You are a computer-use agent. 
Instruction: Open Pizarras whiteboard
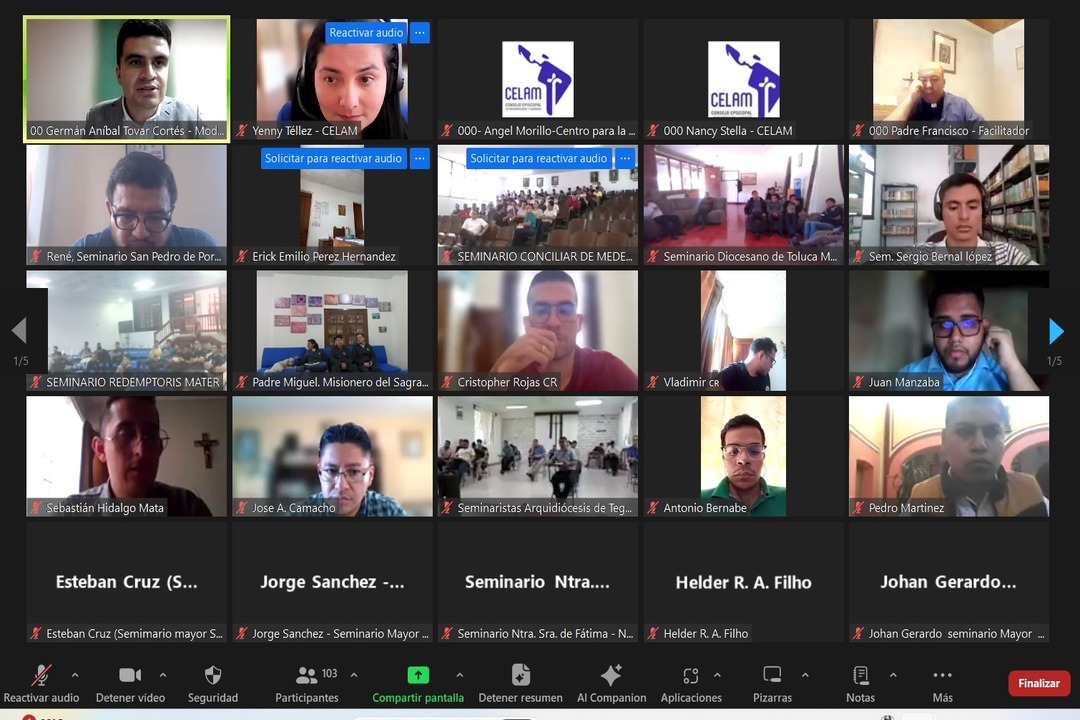(772, 676)
